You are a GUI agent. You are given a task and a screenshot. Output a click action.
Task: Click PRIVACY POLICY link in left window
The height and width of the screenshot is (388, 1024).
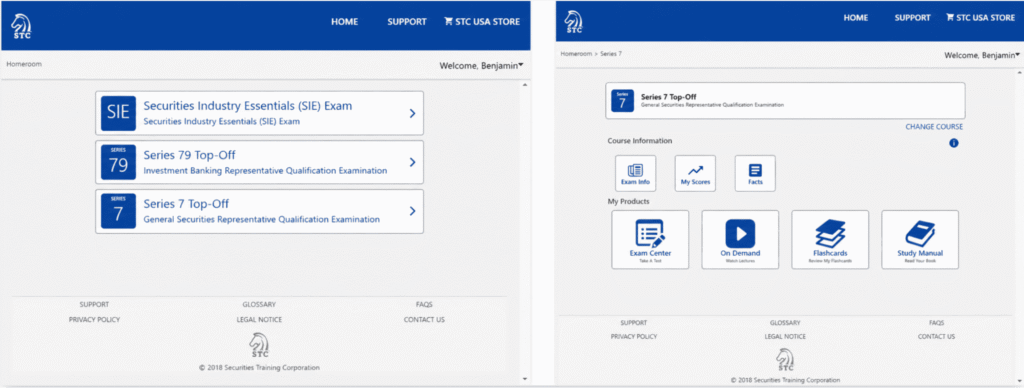pyautogui.click(x=95, y=319)
